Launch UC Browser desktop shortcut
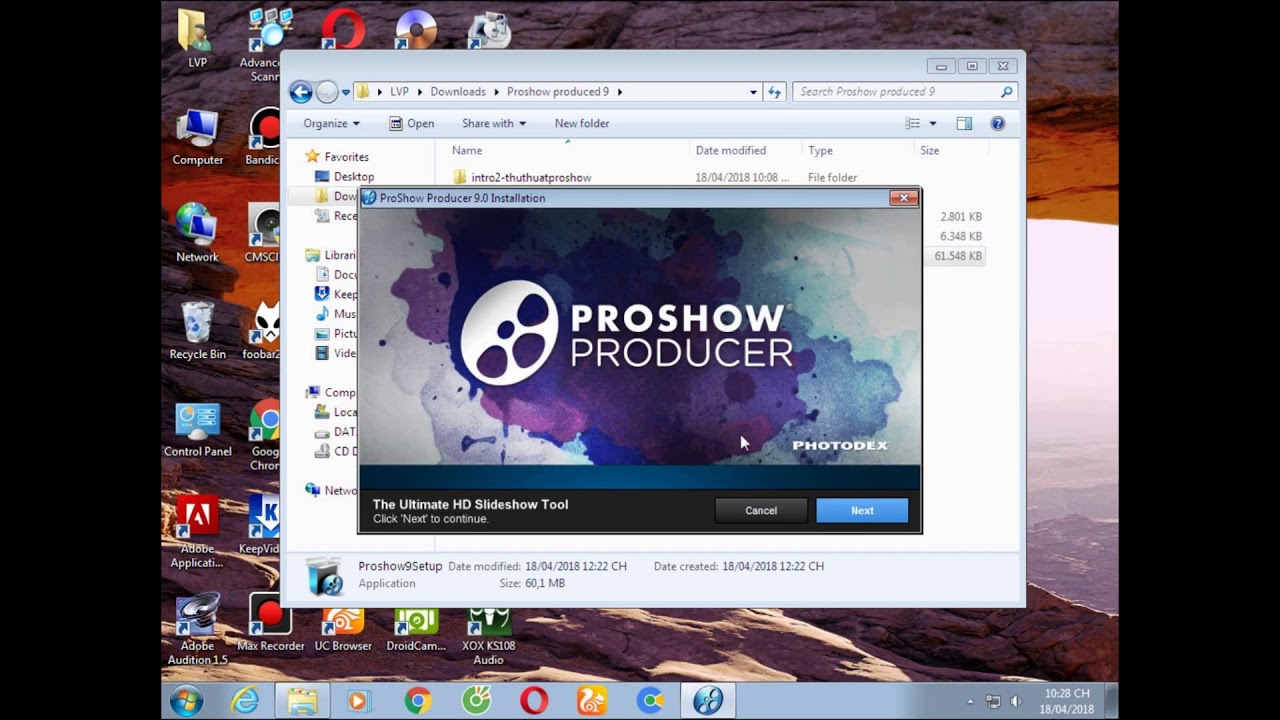This screenshot has width=1280, height=720. pyautogui.click(x=343, y=630)
